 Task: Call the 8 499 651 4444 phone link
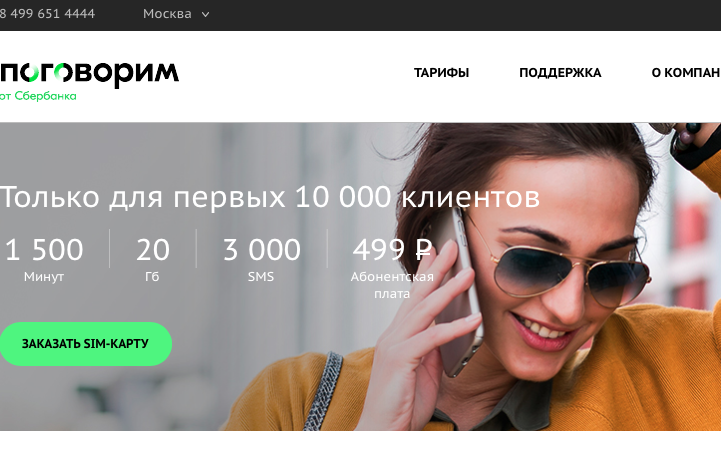point(47,14)
